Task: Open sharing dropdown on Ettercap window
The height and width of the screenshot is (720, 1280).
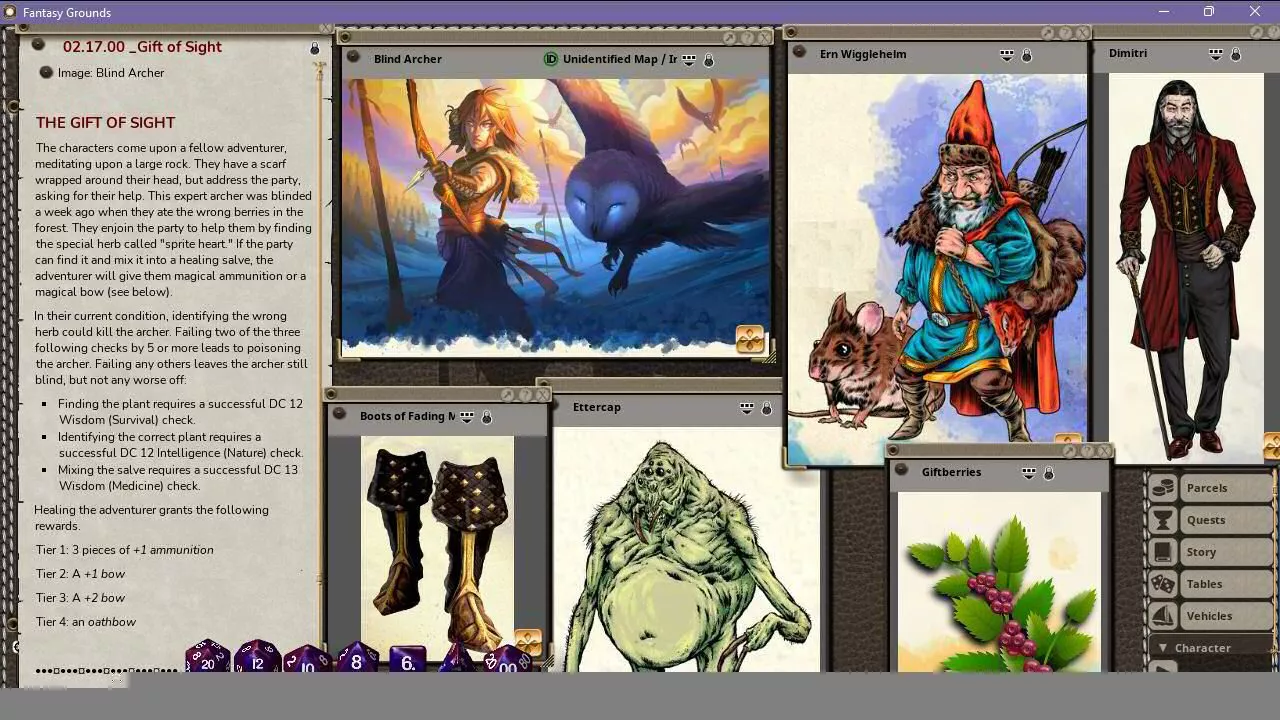Action: coord(747,408)
